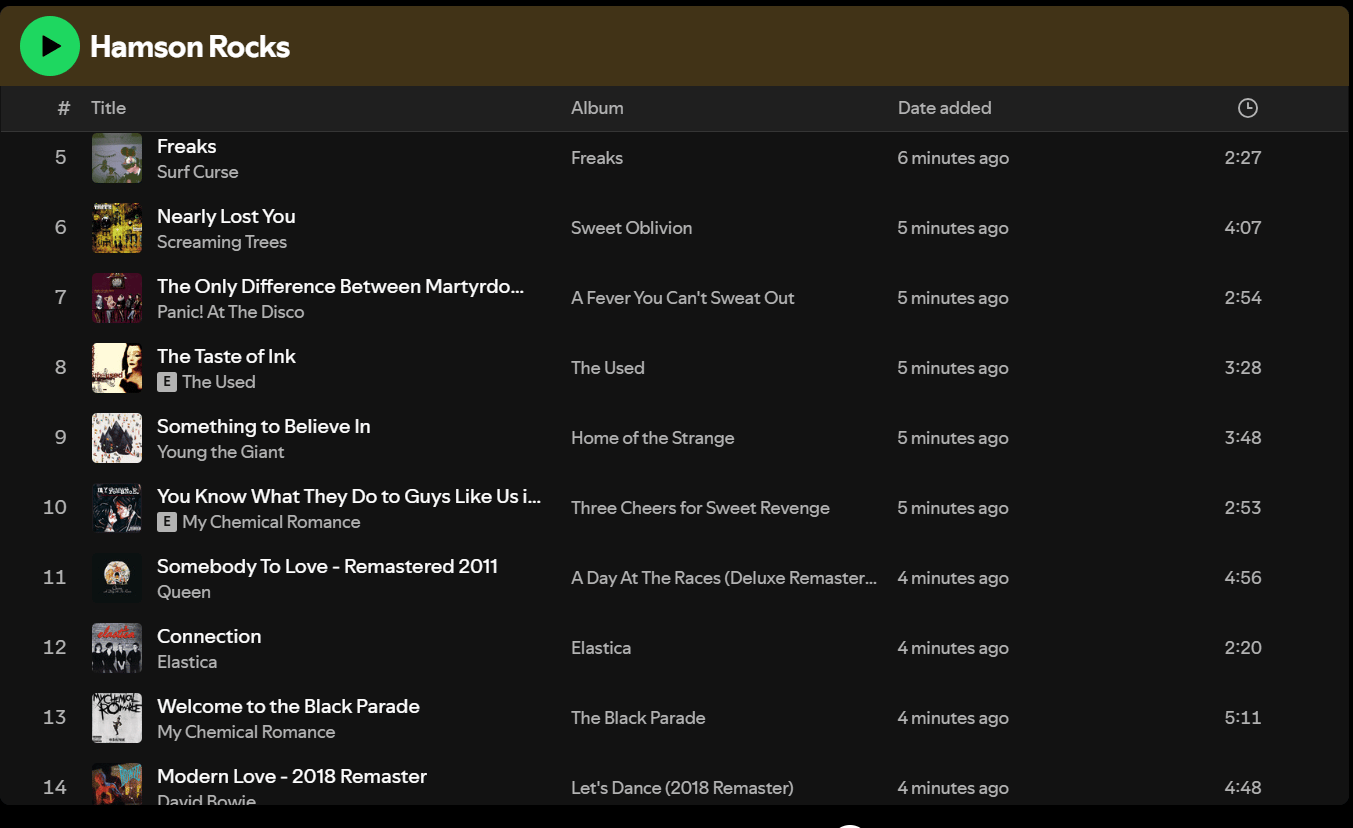Image resolution: width=1353 pixels, height=828 pixels.
Task: Open the Somebody To Love cover thumbnail
Action: (117, 578)
